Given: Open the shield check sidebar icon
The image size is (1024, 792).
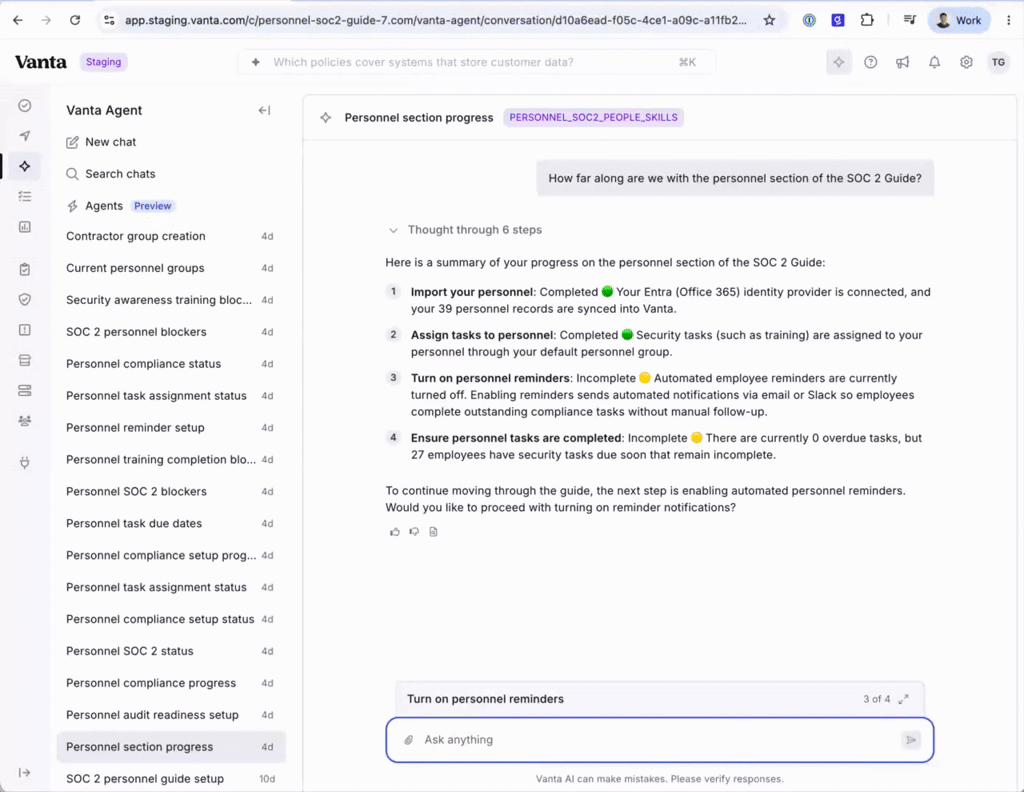Looking at the screenshot, I should tap(25, 299).
